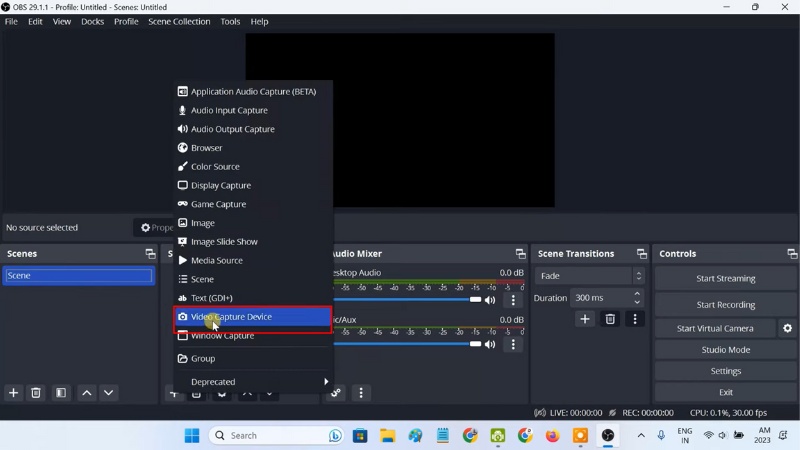This screenshot has height=450, width=800.
Task: Open Desktop Audio options menu dots
Action: [x=513, y=300]
